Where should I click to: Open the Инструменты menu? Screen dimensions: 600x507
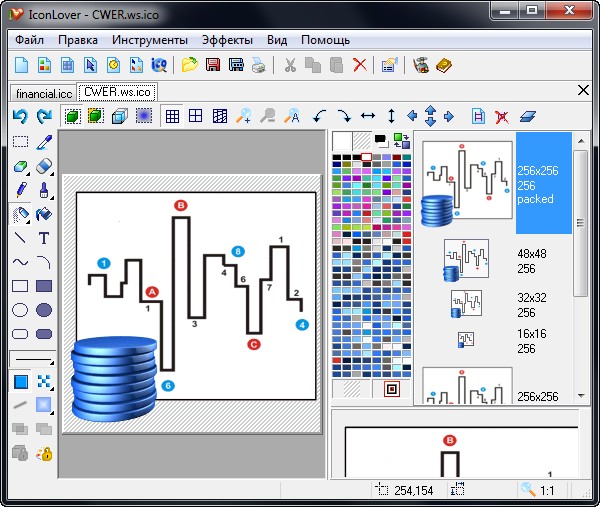150,40
